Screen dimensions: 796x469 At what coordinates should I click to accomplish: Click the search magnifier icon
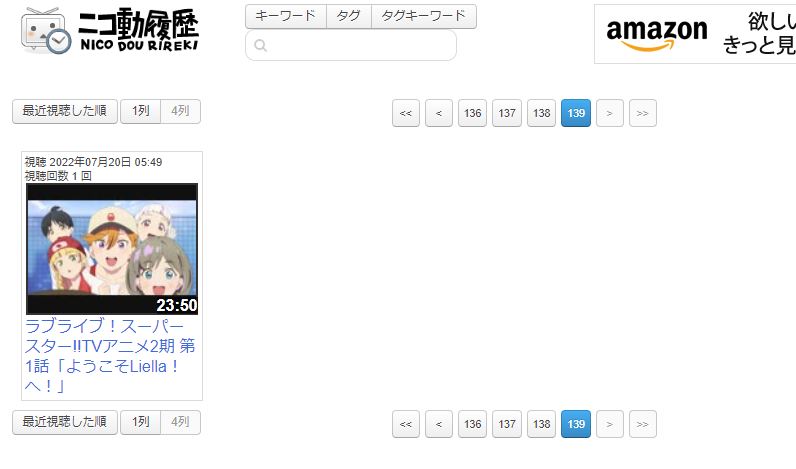pyautogui.click(x=260, y=46)
